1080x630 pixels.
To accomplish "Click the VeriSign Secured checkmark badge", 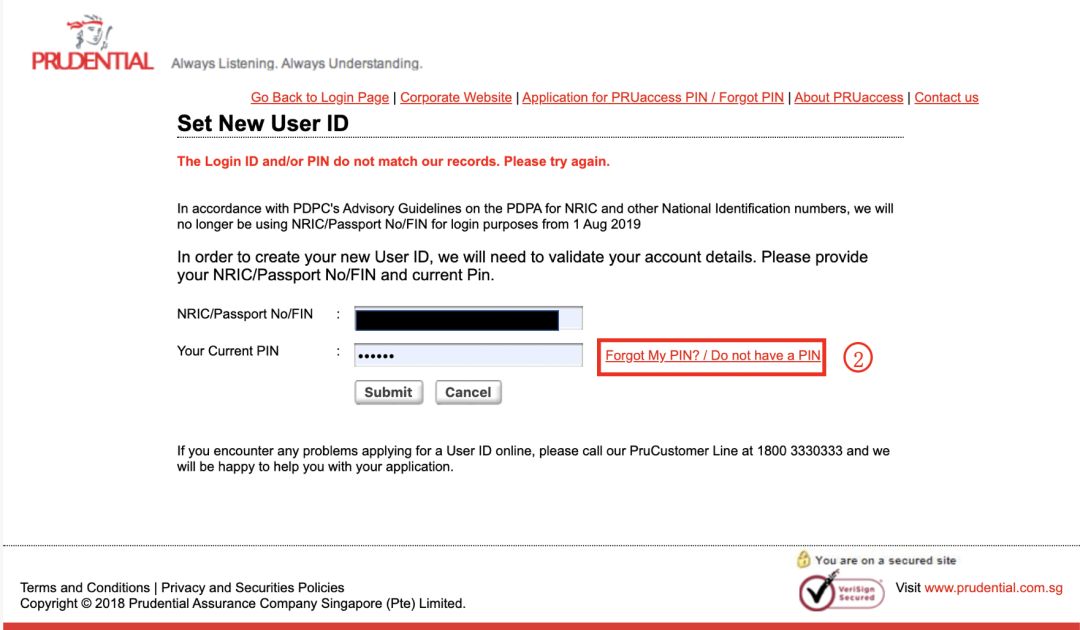I will coord(841,591).
